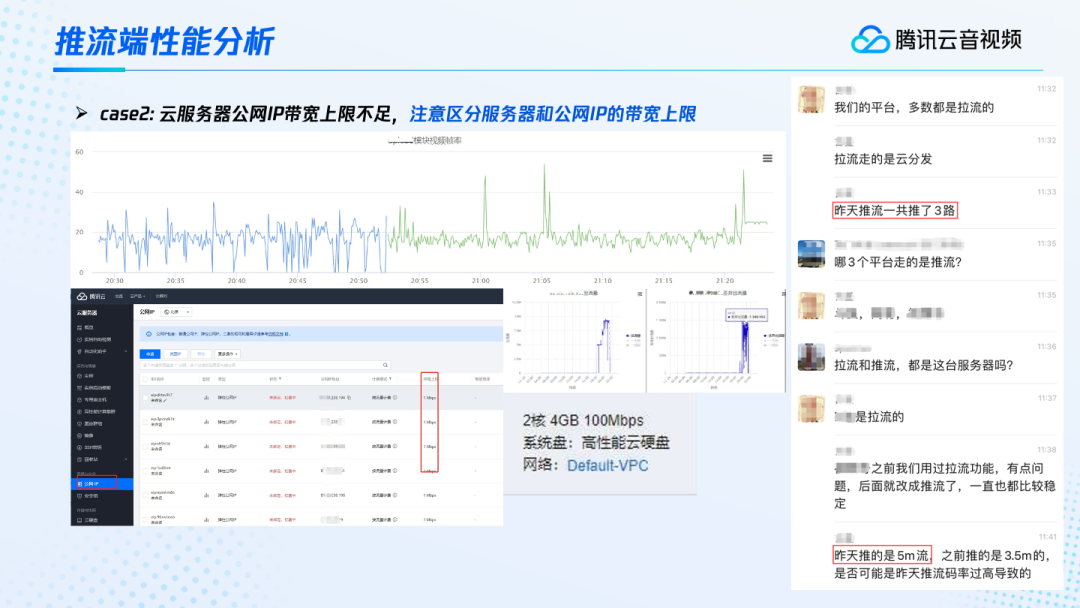Viewport: 1080px width, 608px height.
Task: Open the Default-VPC network link
Action: [609, 465]
